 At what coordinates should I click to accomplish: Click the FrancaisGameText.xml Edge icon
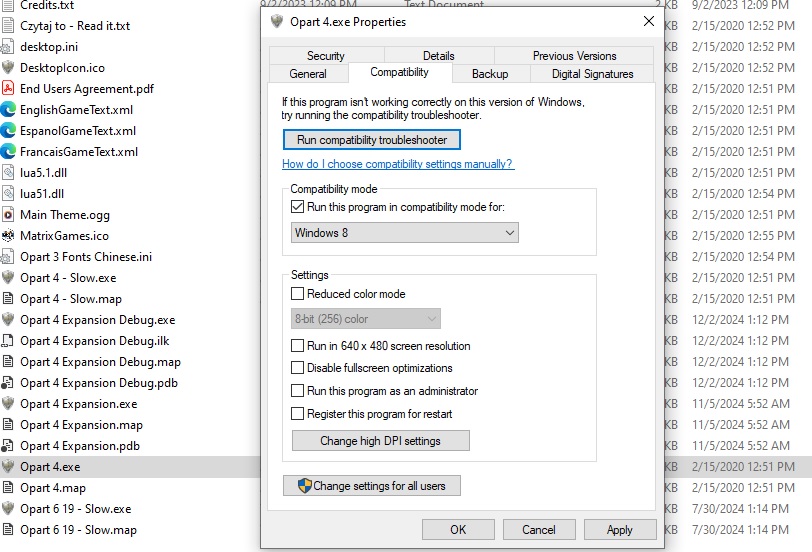tap(8, 152)
